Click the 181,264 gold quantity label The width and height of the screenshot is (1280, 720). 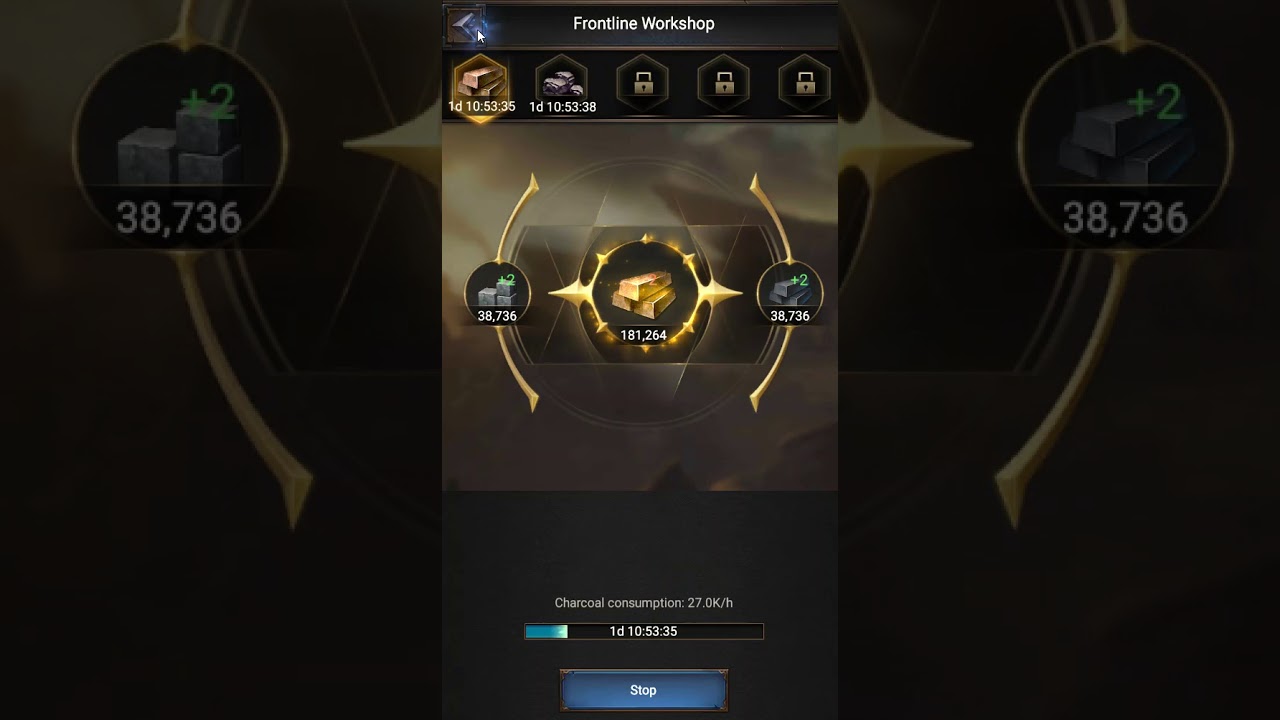click(x=643, y=336)
